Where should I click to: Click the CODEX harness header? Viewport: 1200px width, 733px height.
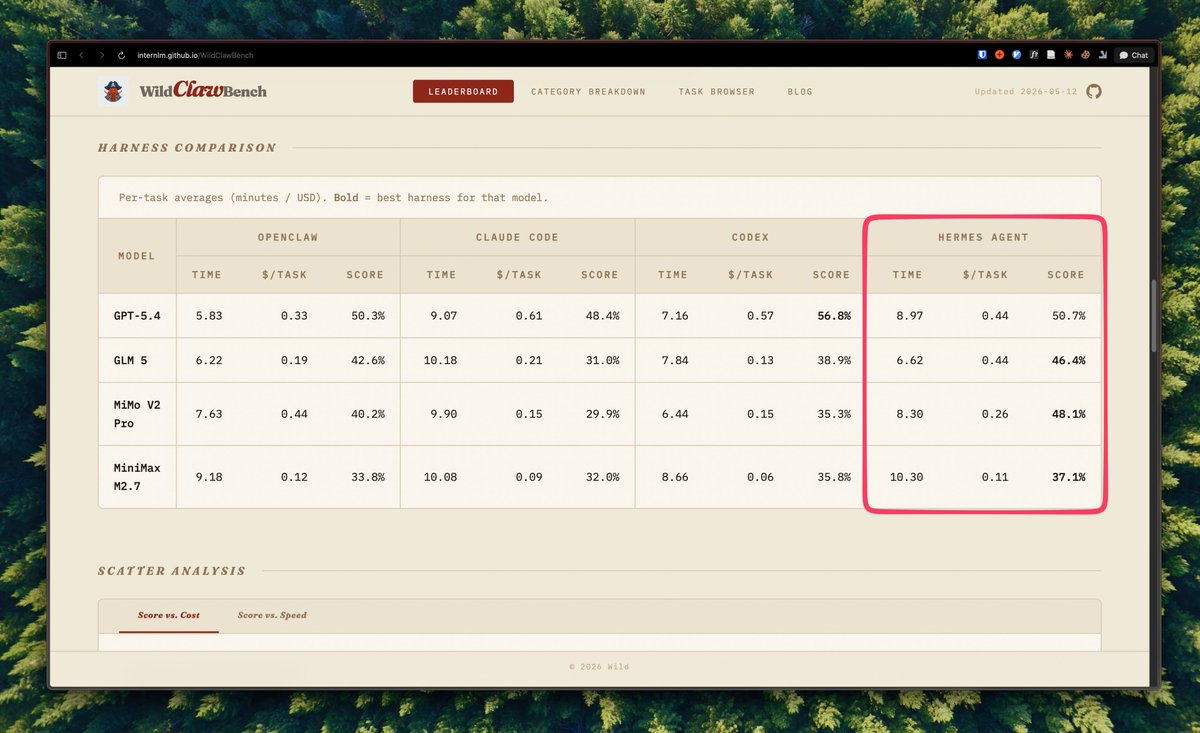pos(750,238)
